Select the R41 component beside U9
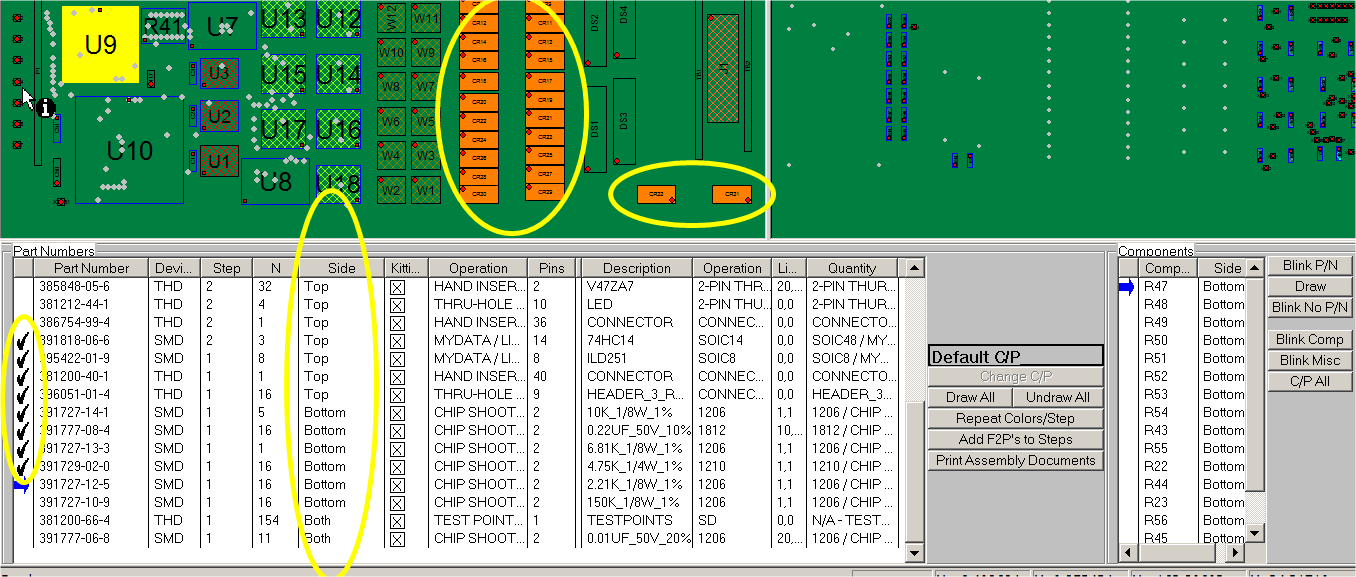The image size is (1356, 577). (164, 26)
